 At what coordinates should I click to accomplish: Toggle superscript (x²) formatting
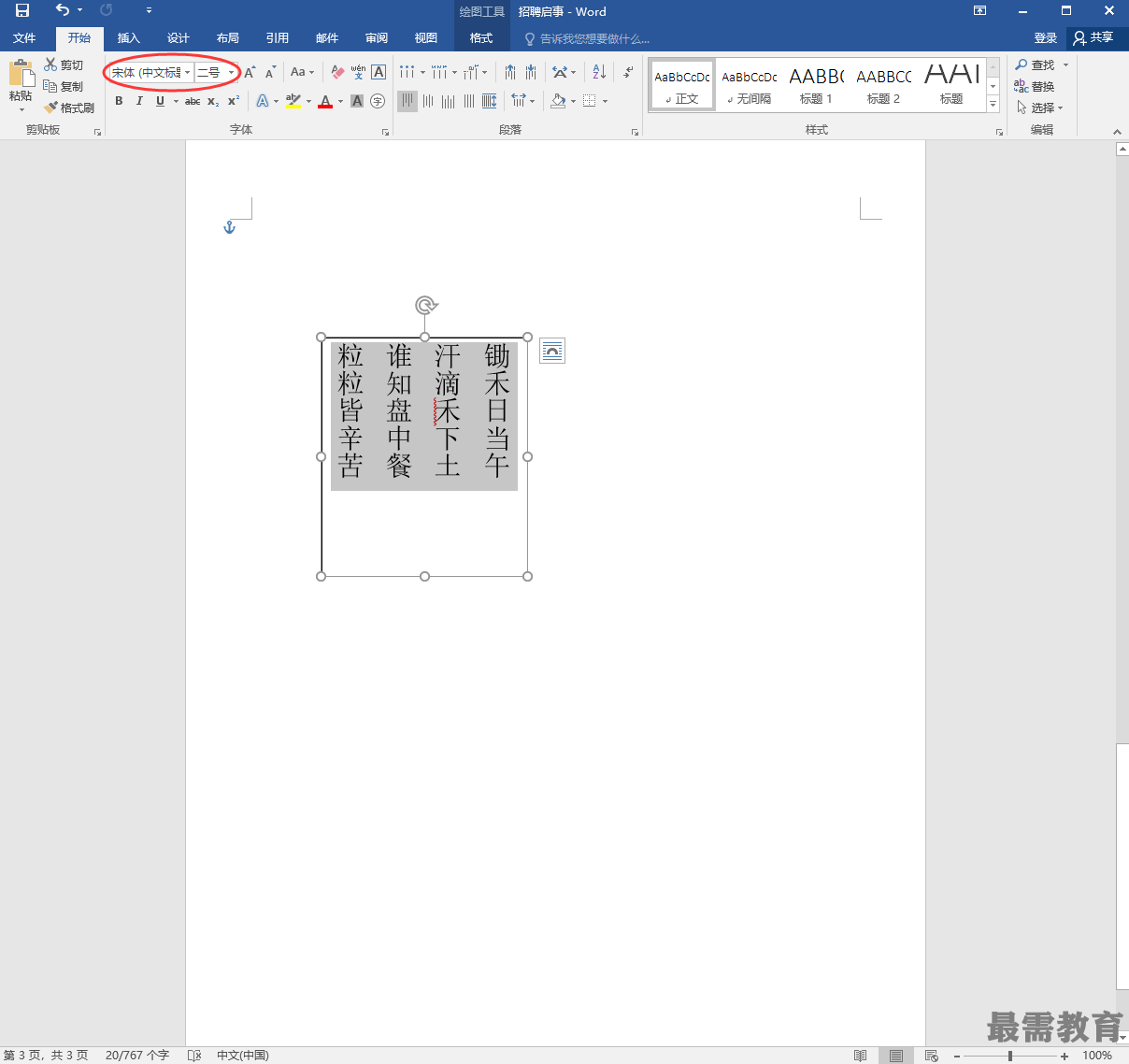[234, 101]
